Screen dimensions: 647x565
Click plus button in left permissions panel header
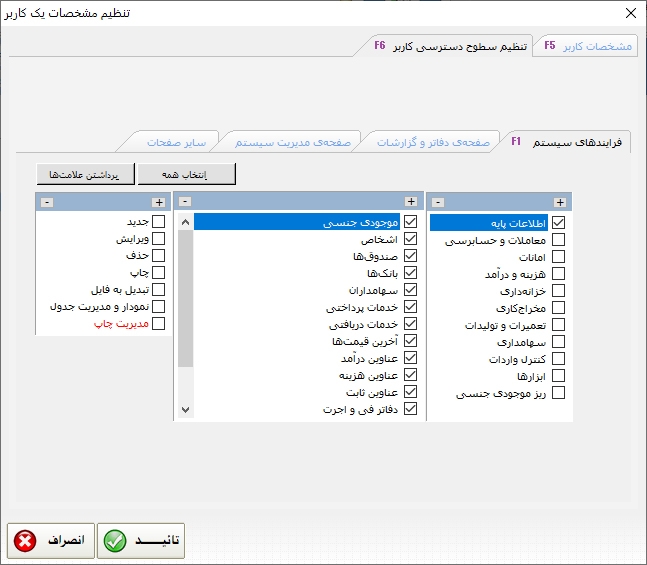tap(158, 202)
